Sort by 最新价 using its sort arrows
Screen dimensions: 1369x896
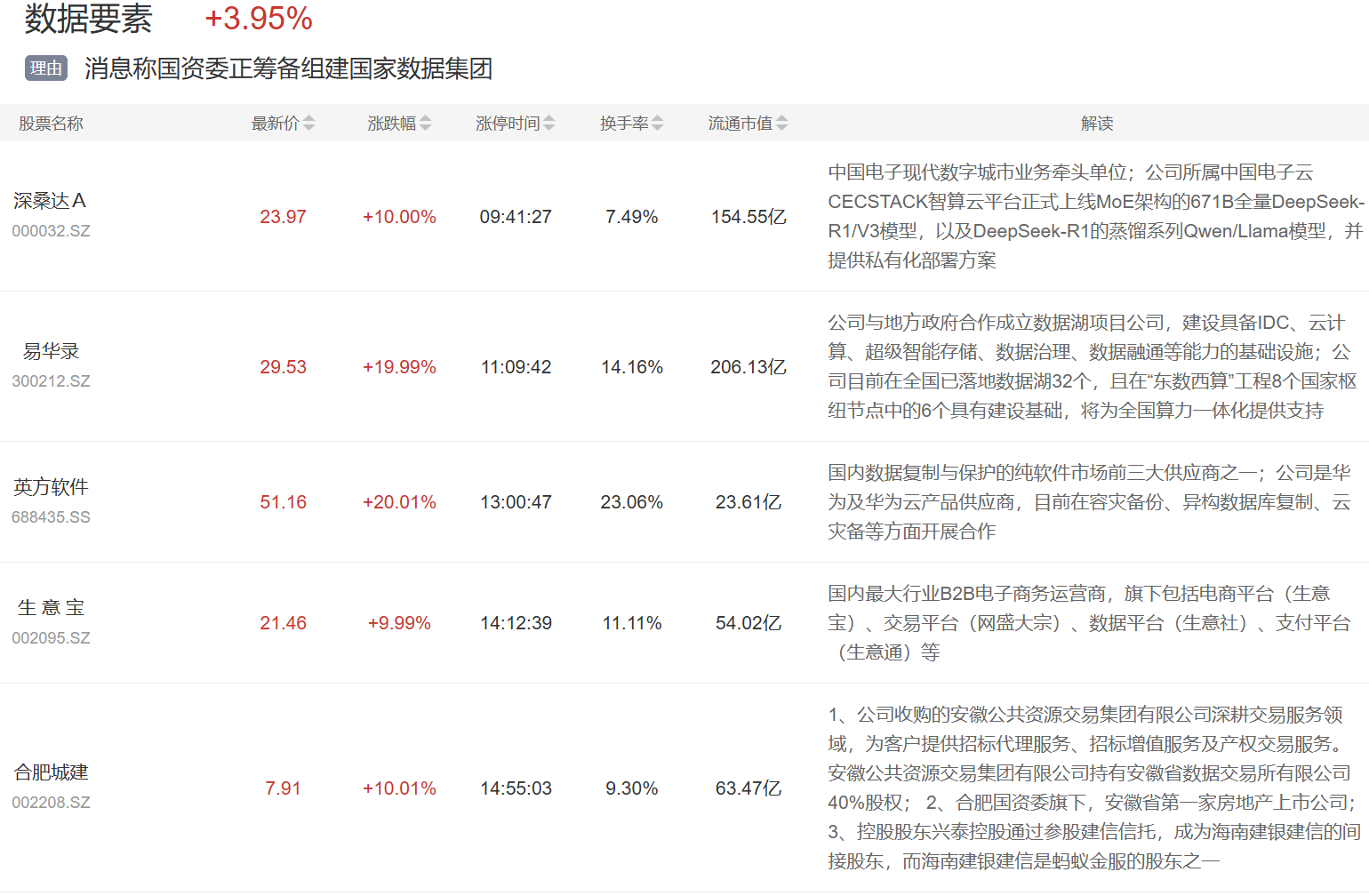click(x=308, y=124)
